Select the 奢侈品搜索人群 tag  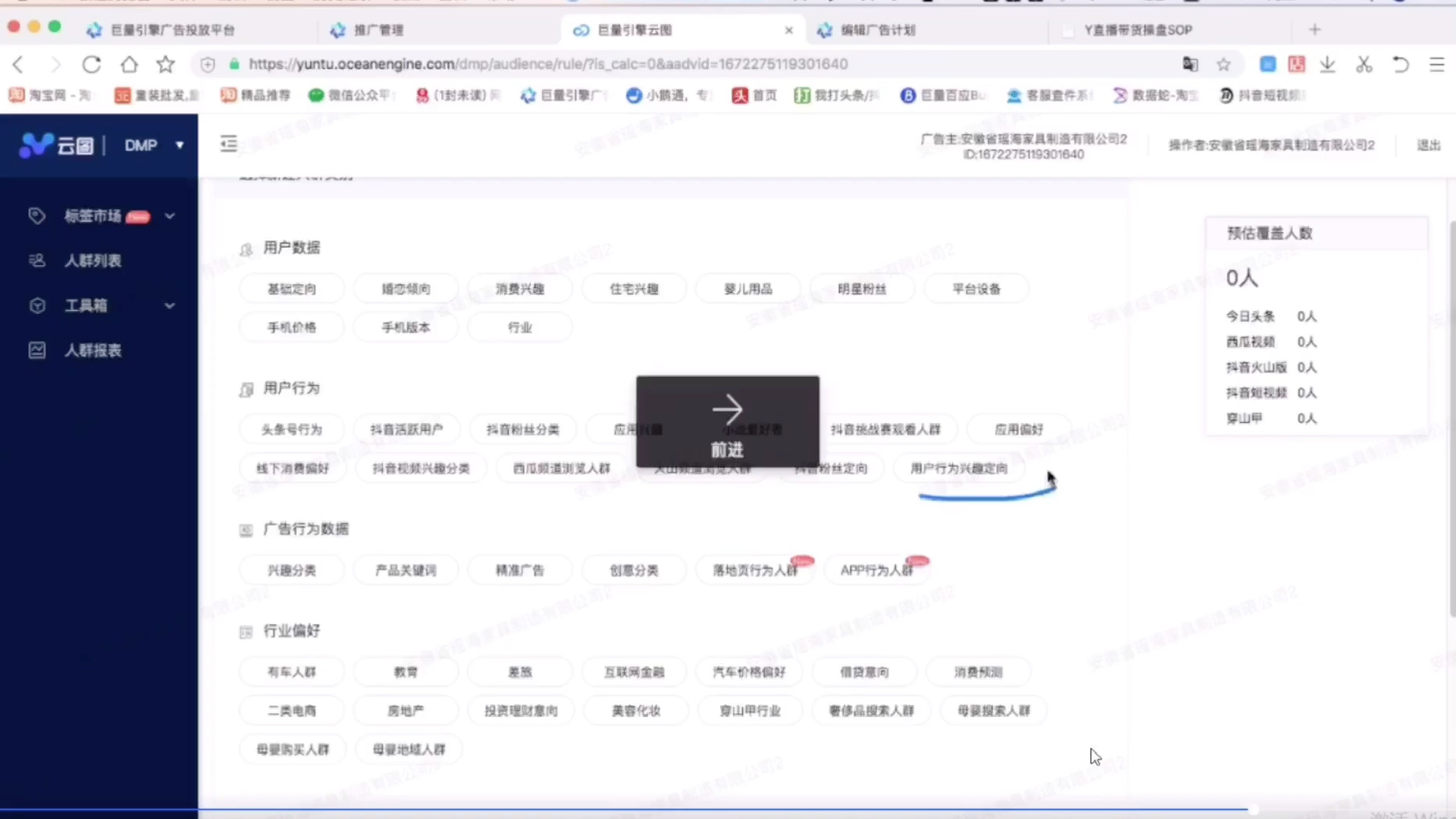[871, 711]
